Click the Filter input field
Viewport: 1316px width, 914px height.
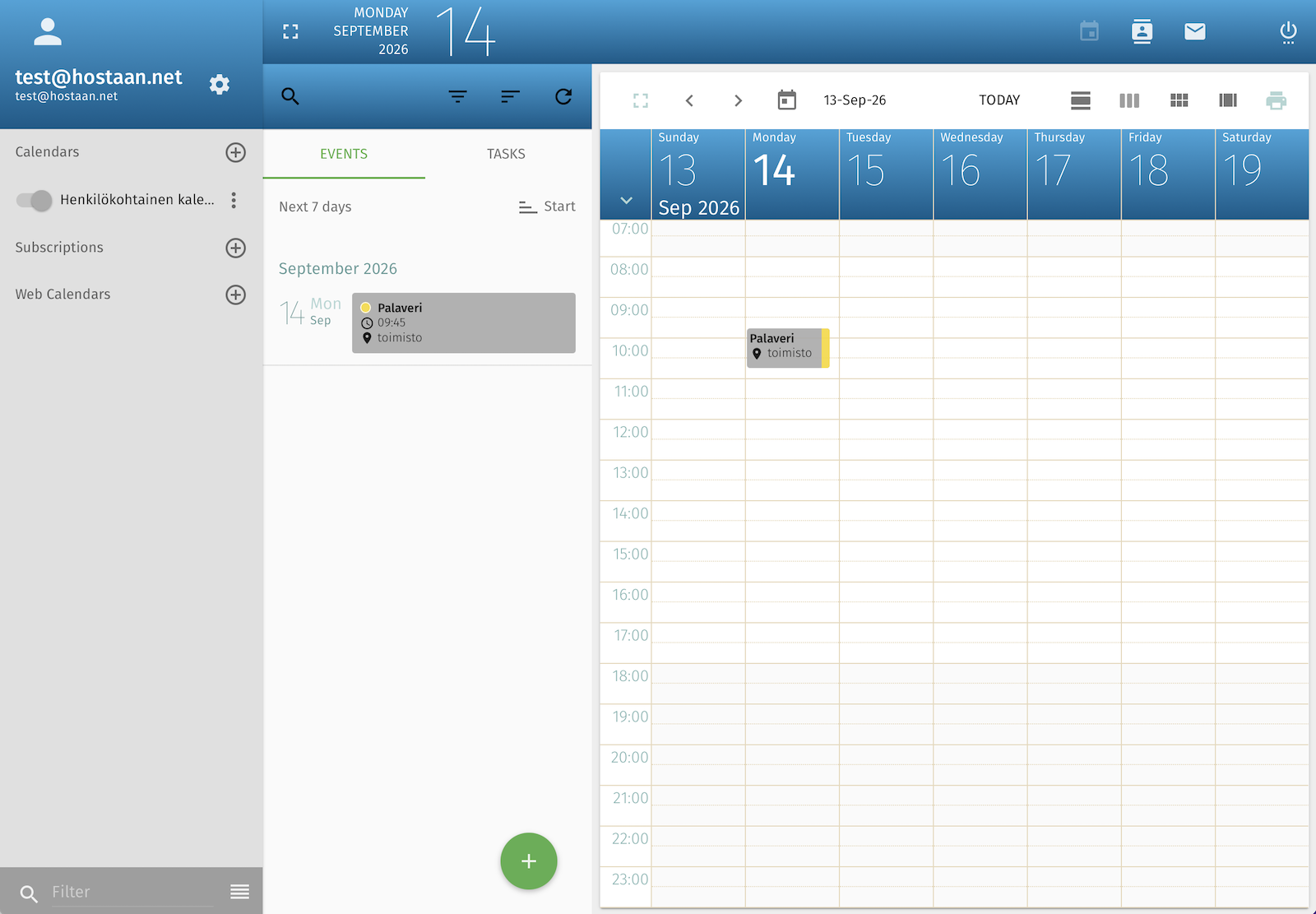132,892
